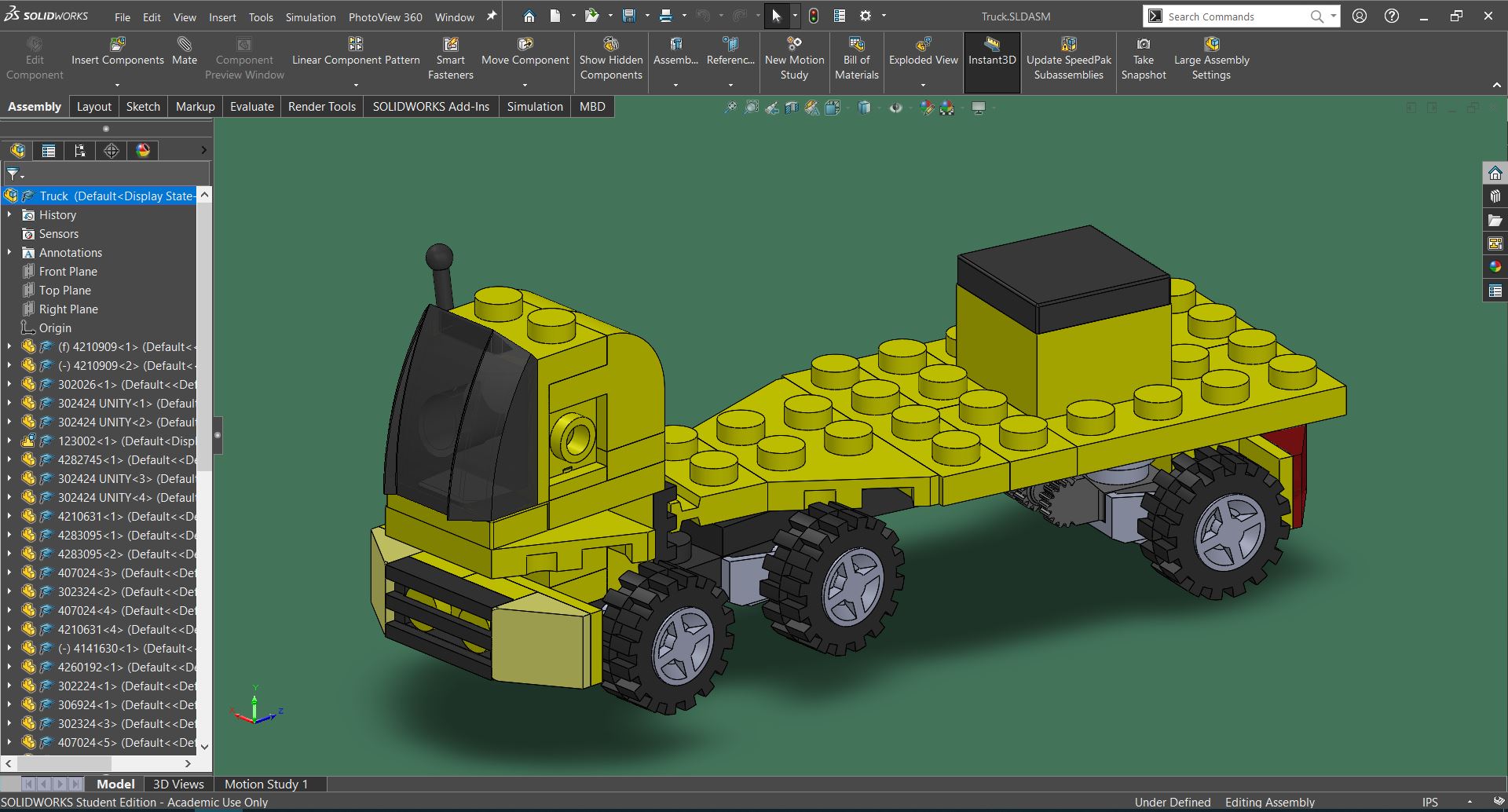
Task: Toggle Show Hidden Components
Action: [x=611, y=46]
